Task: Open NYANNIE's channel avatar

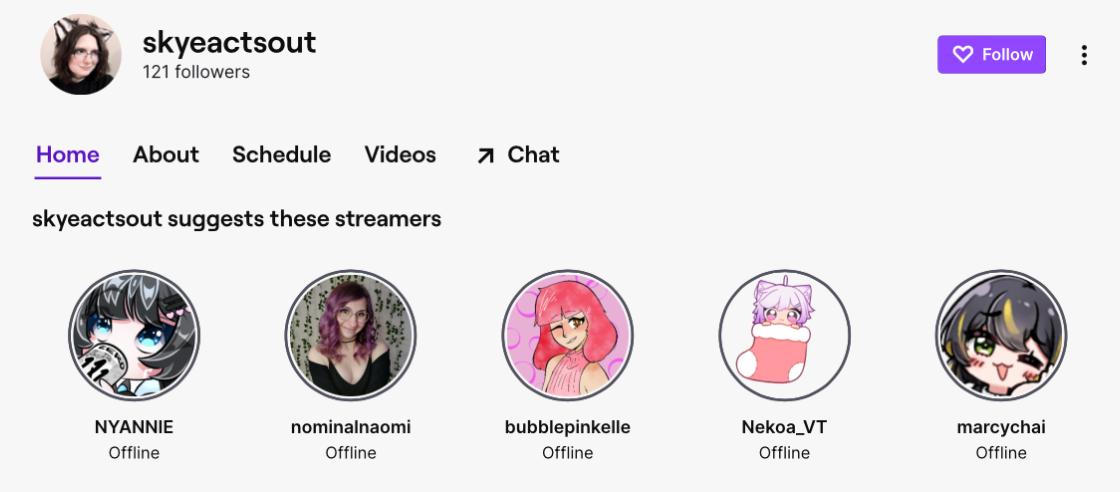Action: click(134, 336)
